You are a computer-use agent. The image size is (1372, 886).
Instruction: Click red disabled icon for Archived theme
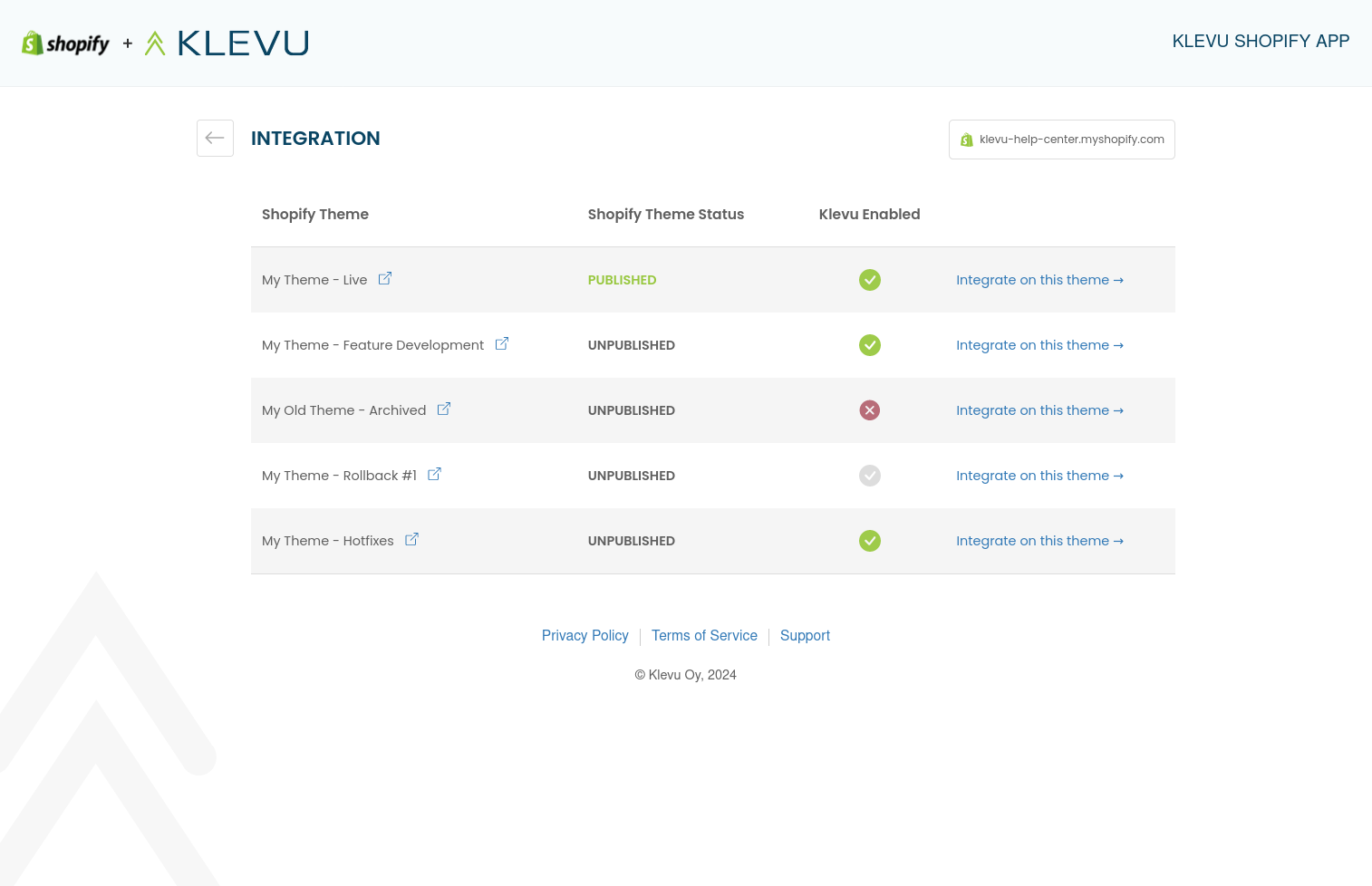pyautogui.click(x=869, y=410)
